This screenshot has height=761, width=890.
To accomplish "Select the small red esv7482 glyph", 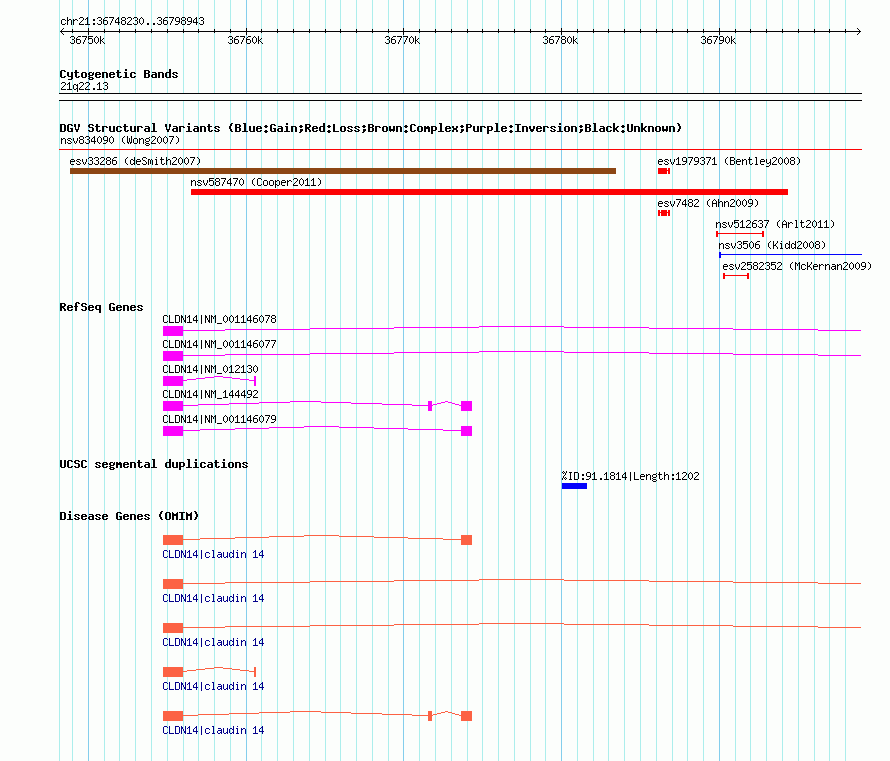I will point(664,213).
